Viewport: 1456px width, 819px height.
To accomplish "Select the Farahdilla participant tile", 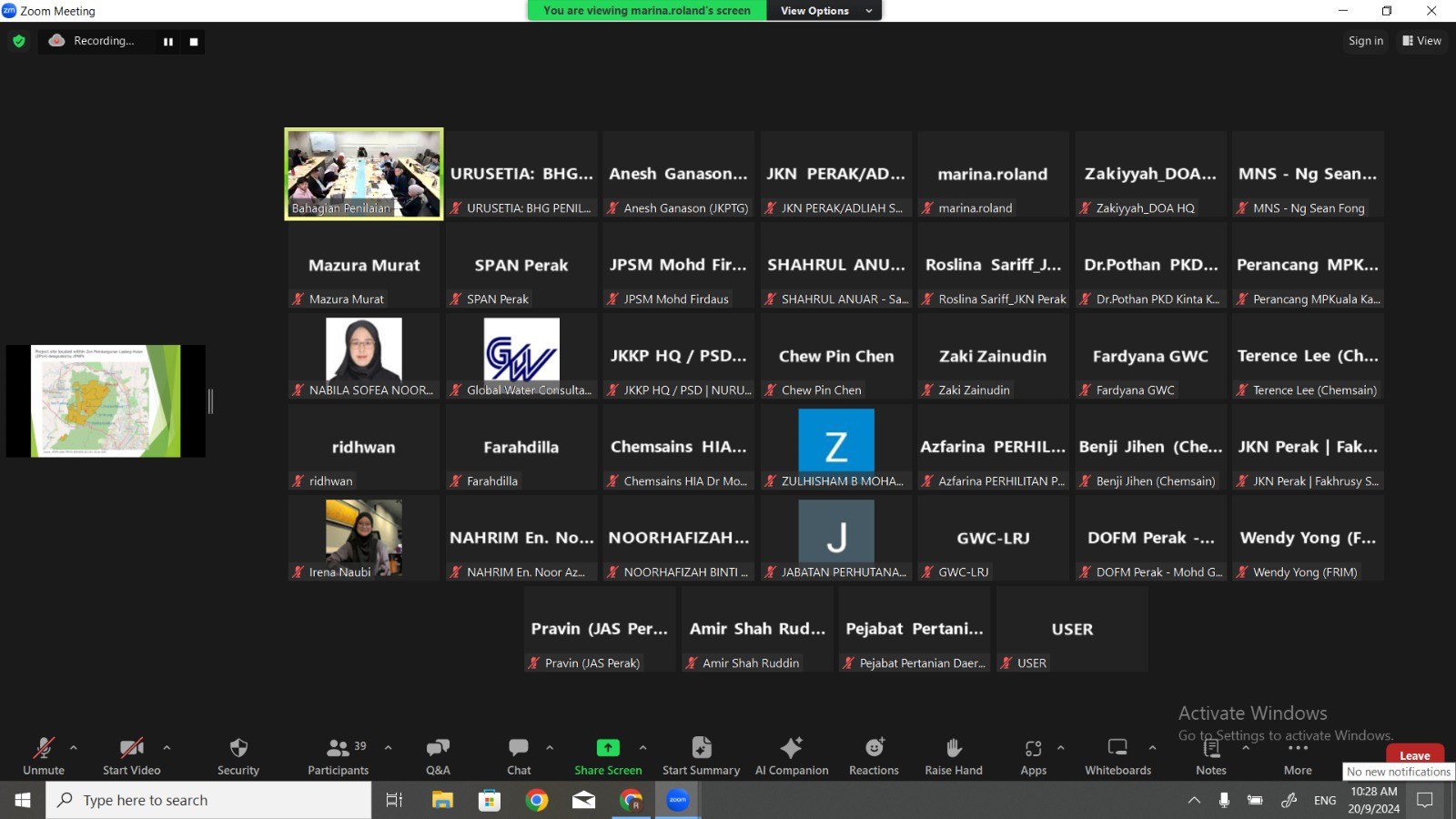I will [521, 447].
